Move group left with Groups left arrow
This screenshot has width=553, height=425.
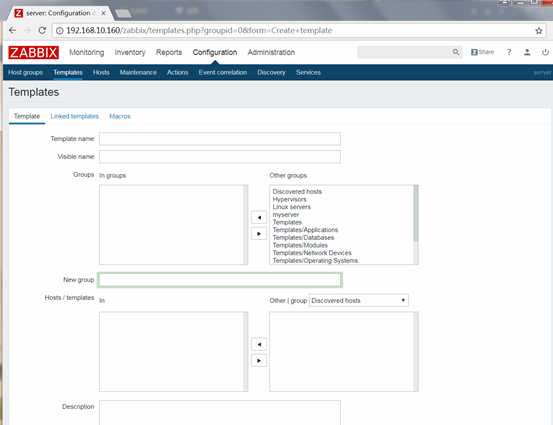click(259, 217)
